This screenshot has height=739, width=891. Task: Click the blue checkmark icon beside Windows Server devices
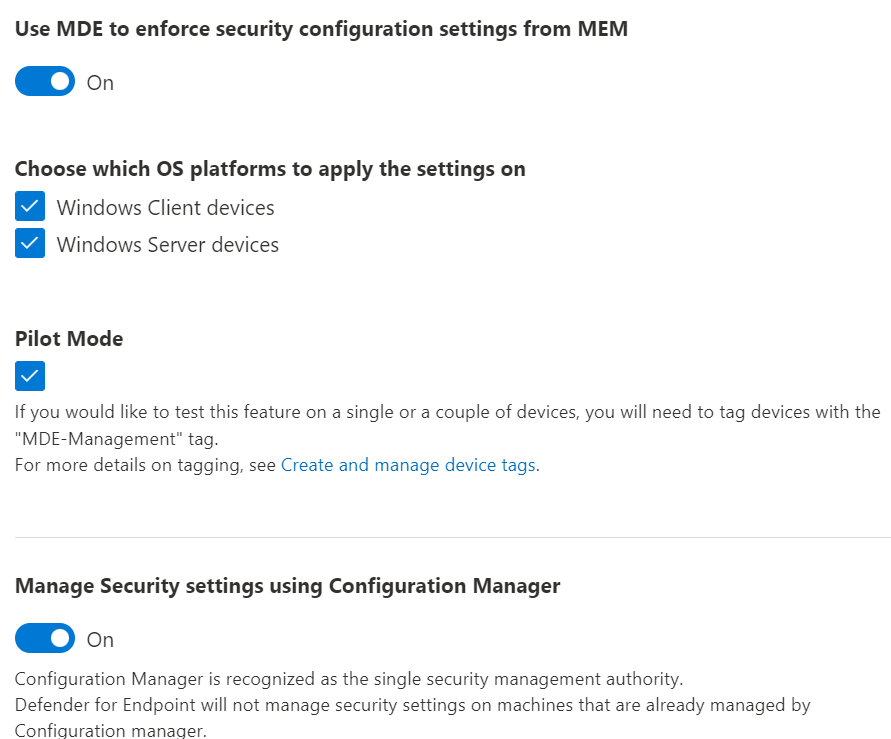pyautogui.click(x=29, y=243)
